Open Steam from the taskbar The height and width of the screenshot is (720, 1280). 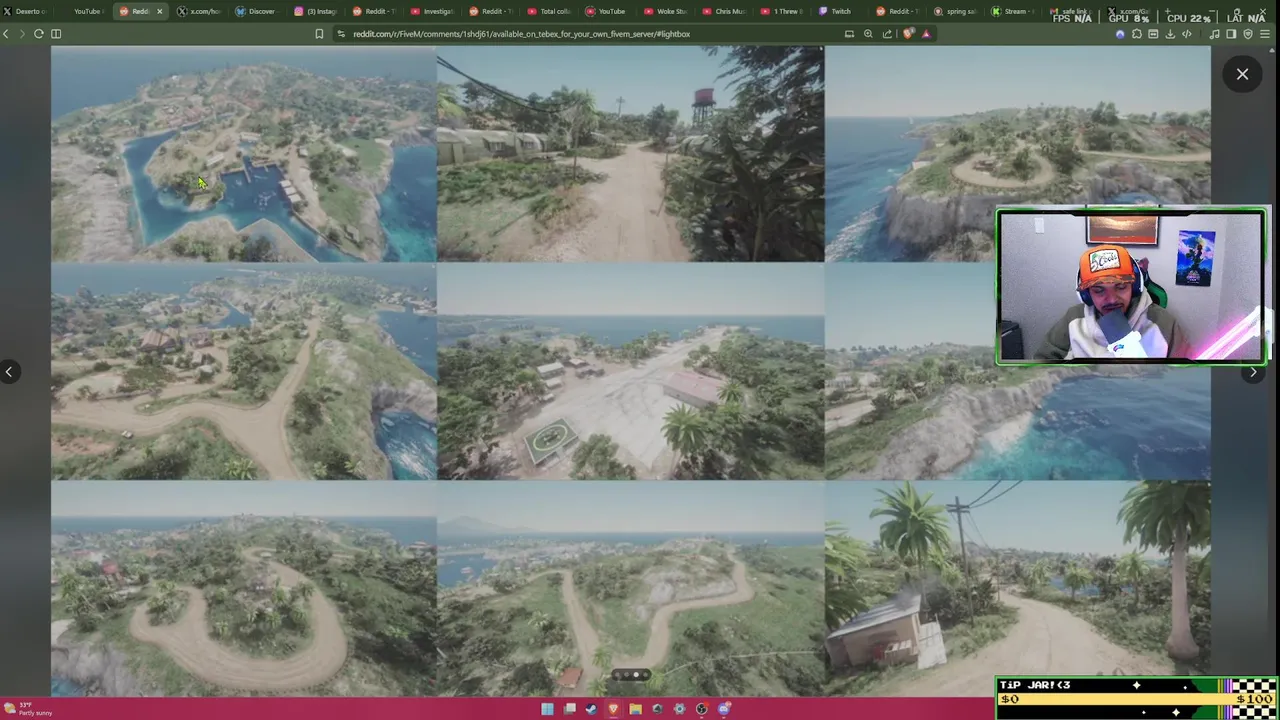(591, 709)
